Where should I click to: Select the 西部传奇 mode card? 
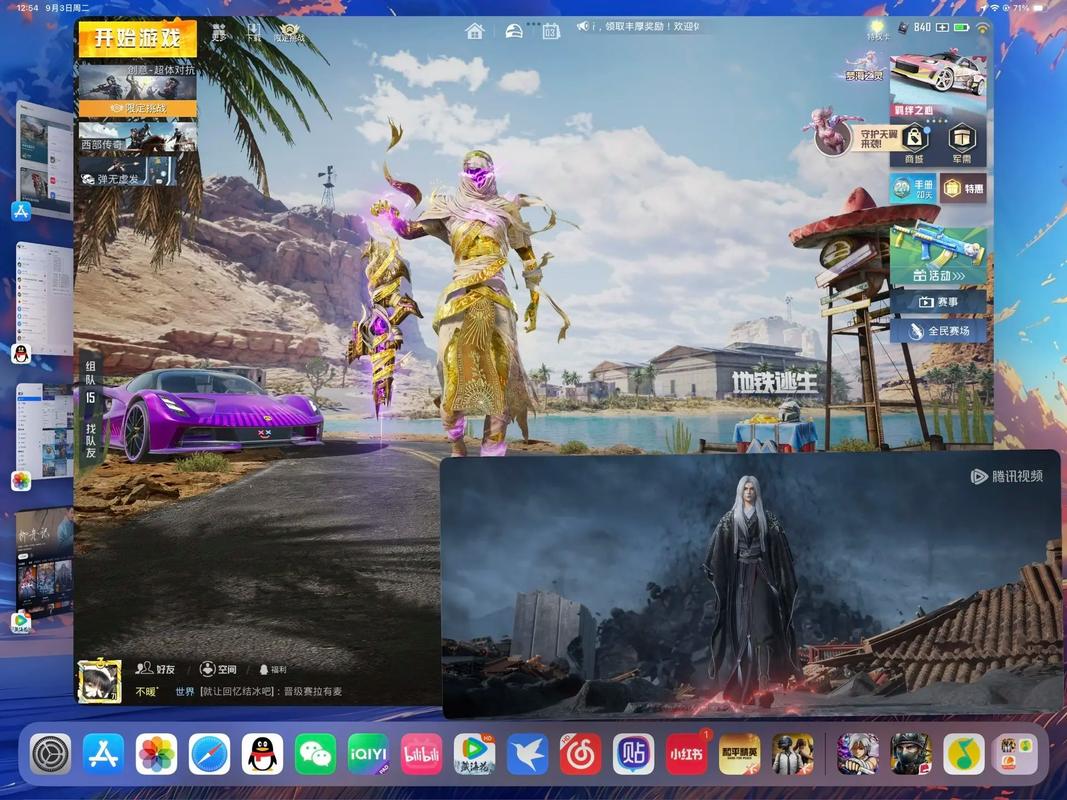(x=137, y=136)
